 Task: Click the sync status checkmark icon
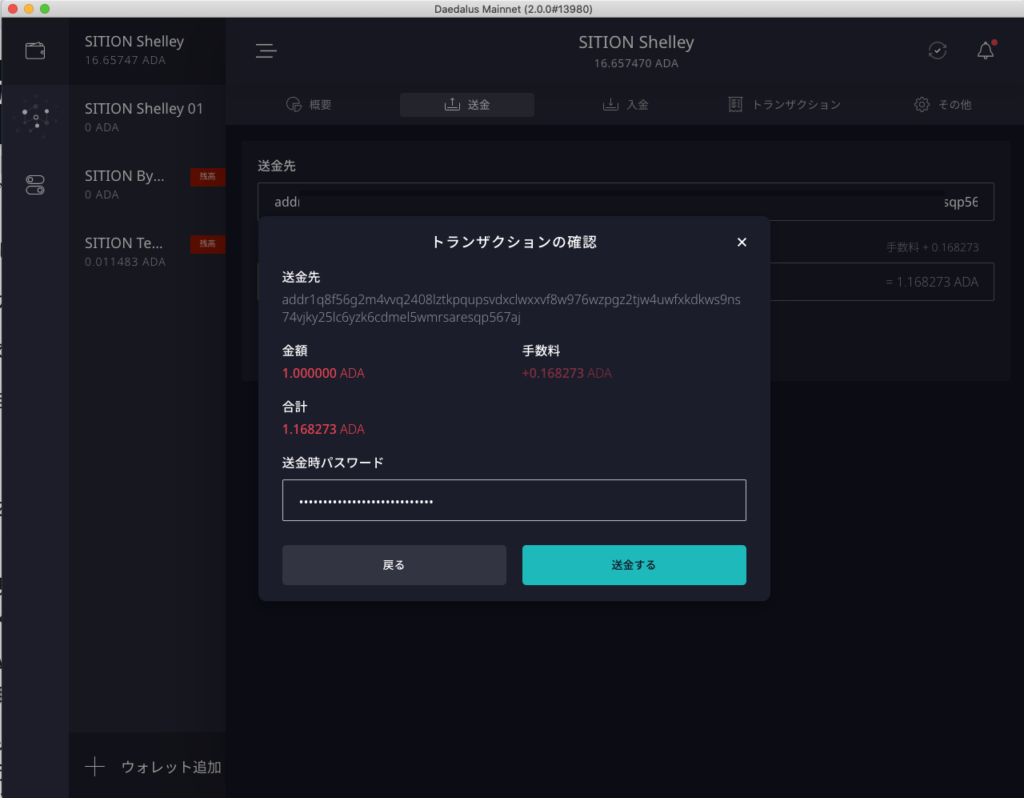tap(937, 51)
